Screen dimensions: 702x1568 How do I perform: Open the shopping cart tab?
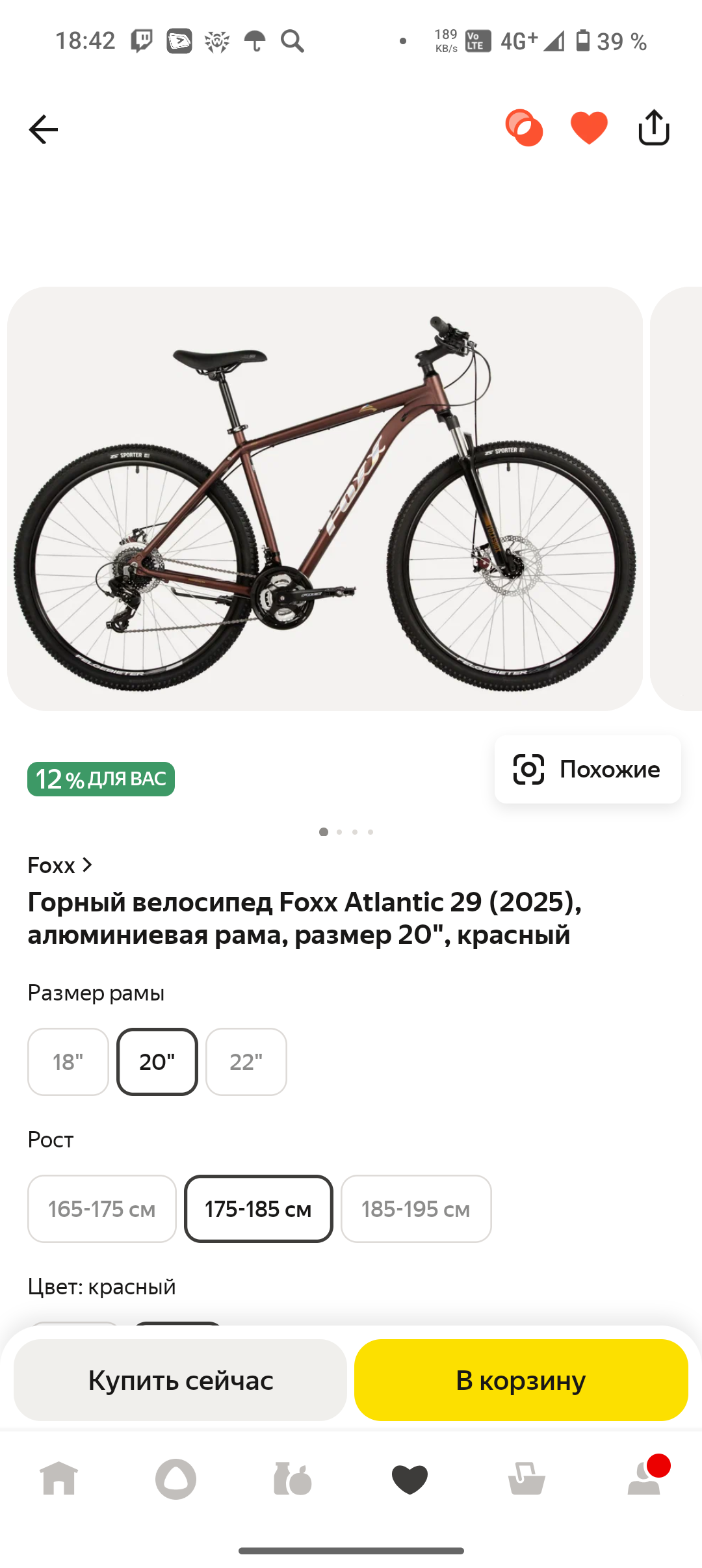(x=526, y=1479)
